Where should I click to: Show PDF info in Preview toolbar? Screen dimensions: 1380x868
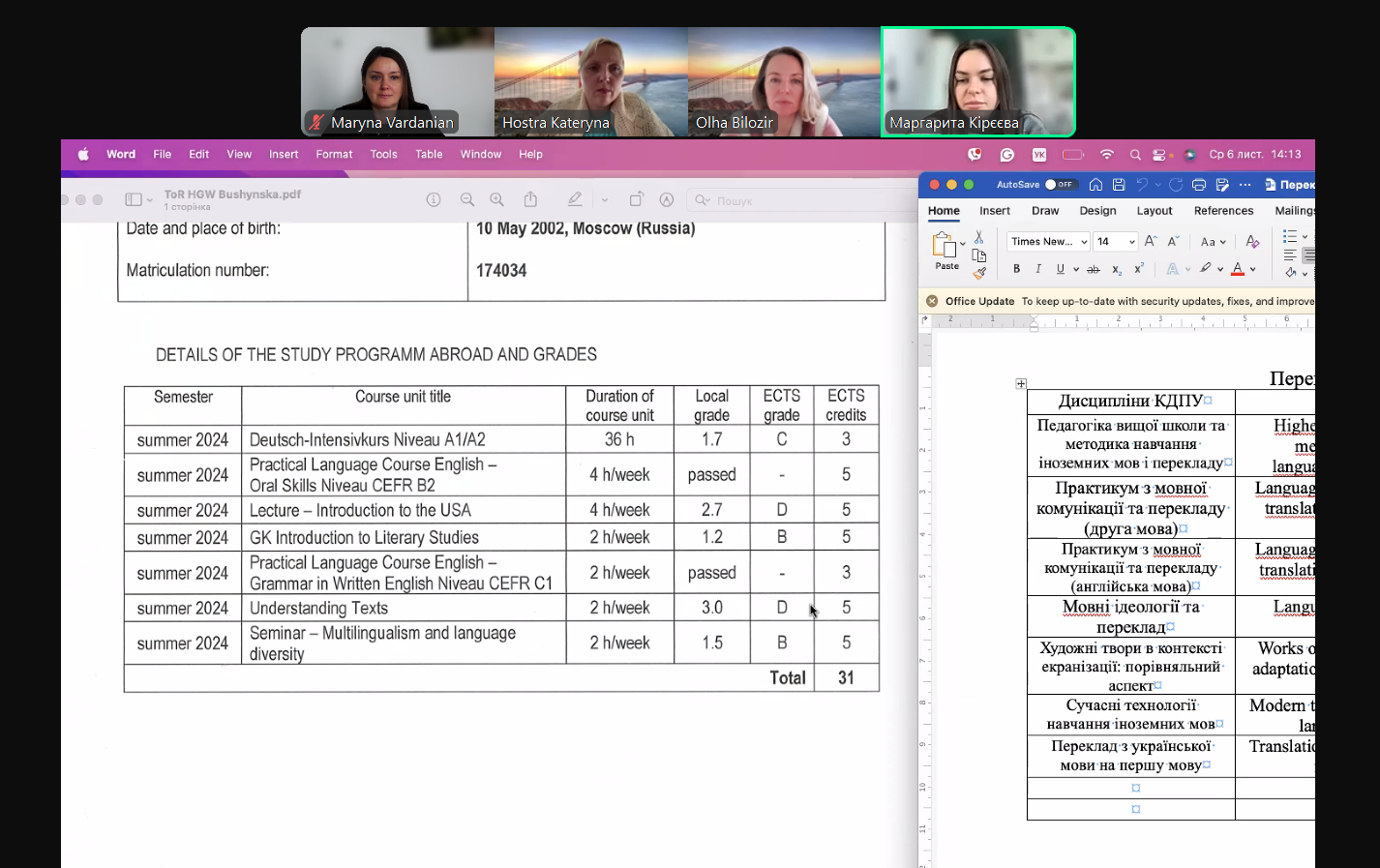tap(434, 199)
